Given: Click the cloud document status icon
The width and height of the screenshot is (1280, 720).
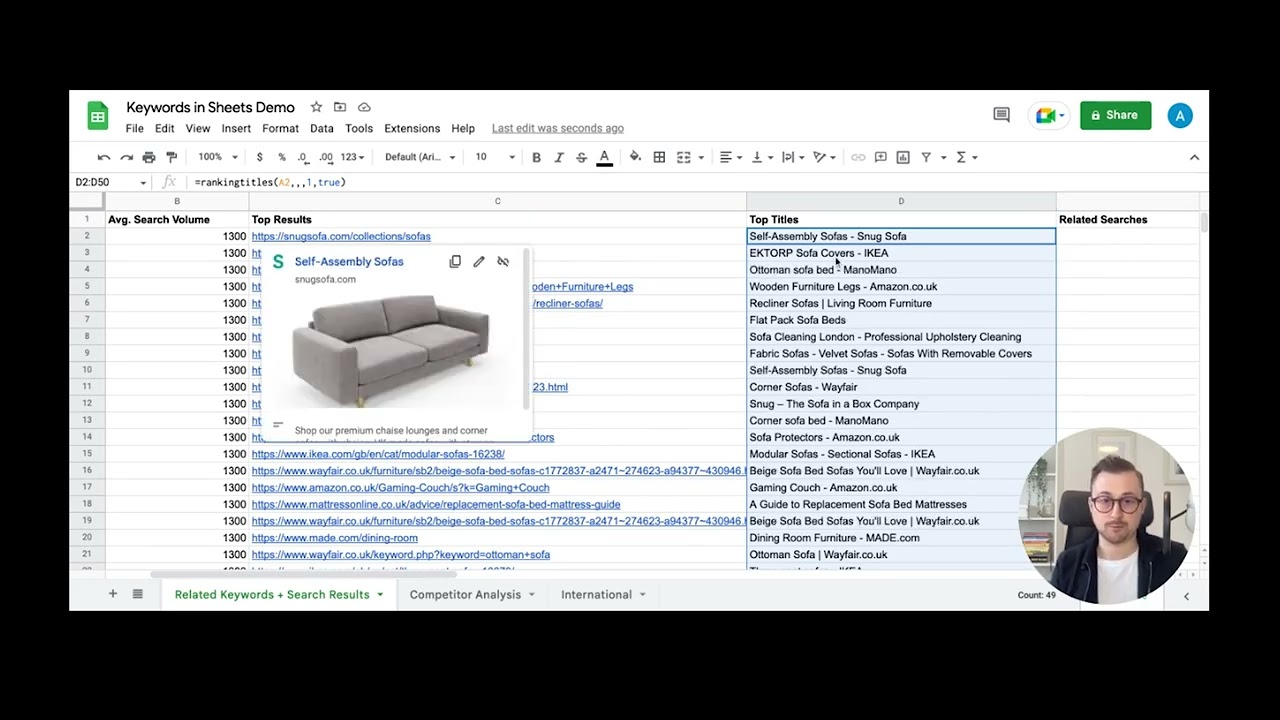Looking at the screenshot, I should 364,107.
